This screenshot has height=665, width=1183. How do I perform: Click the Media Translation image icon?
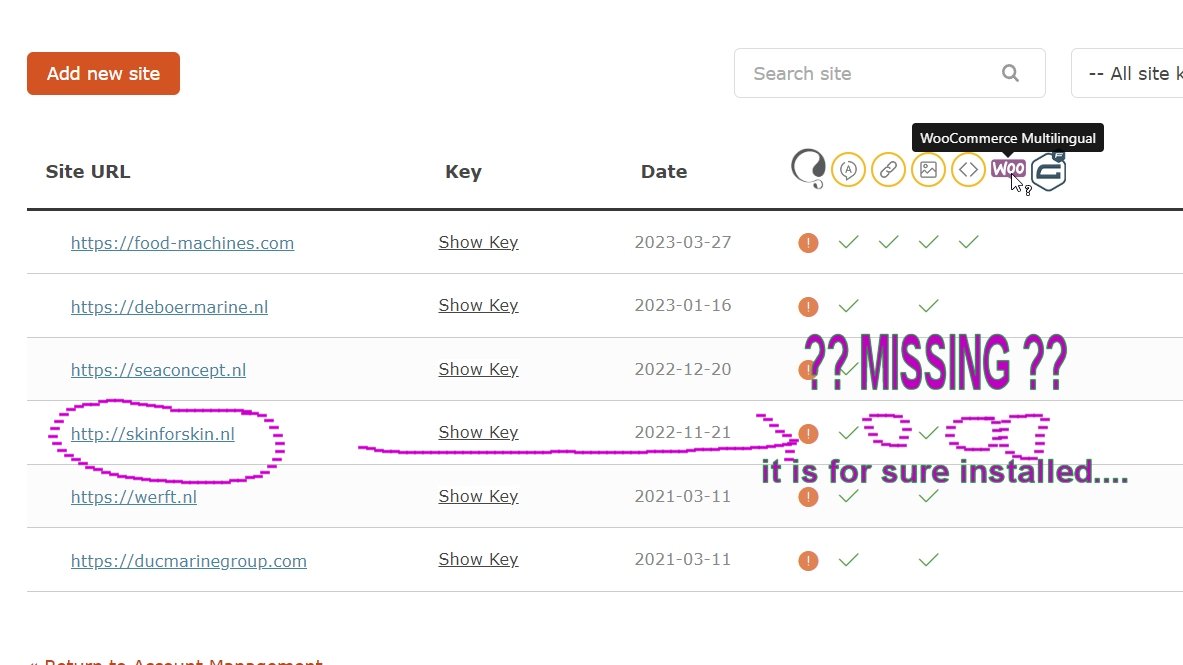[928, 170]
